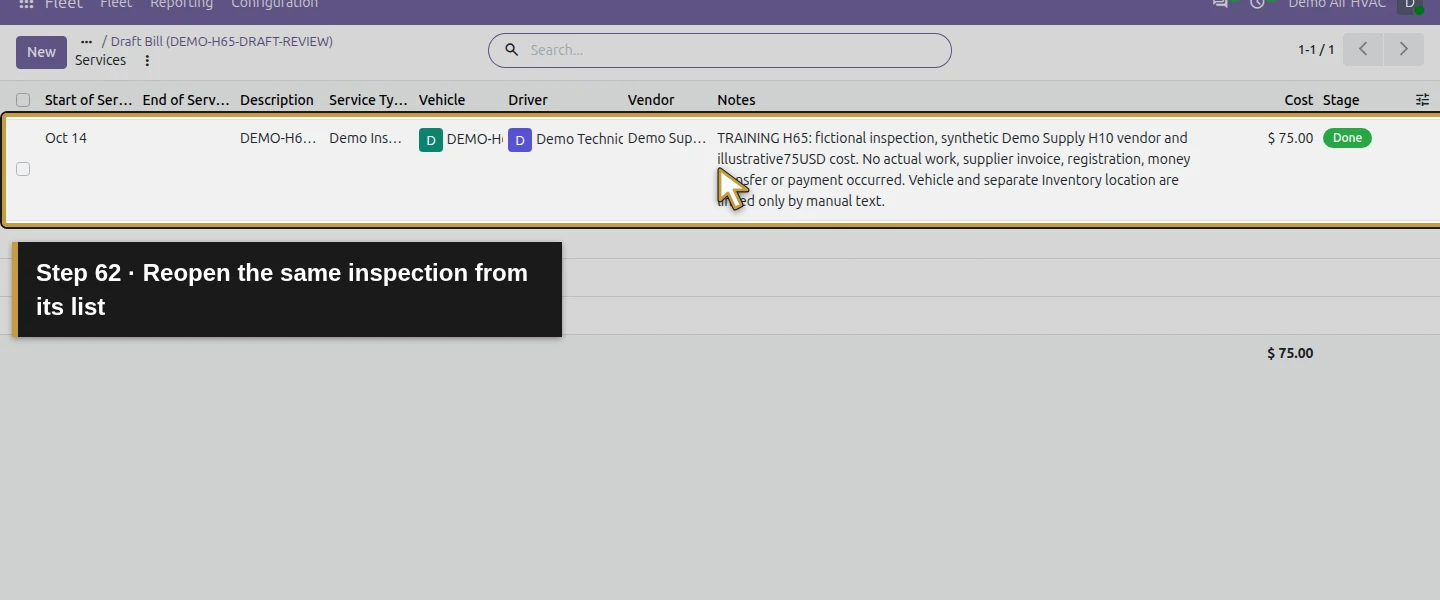Open the messages conversation icon

click(1221, 4)
